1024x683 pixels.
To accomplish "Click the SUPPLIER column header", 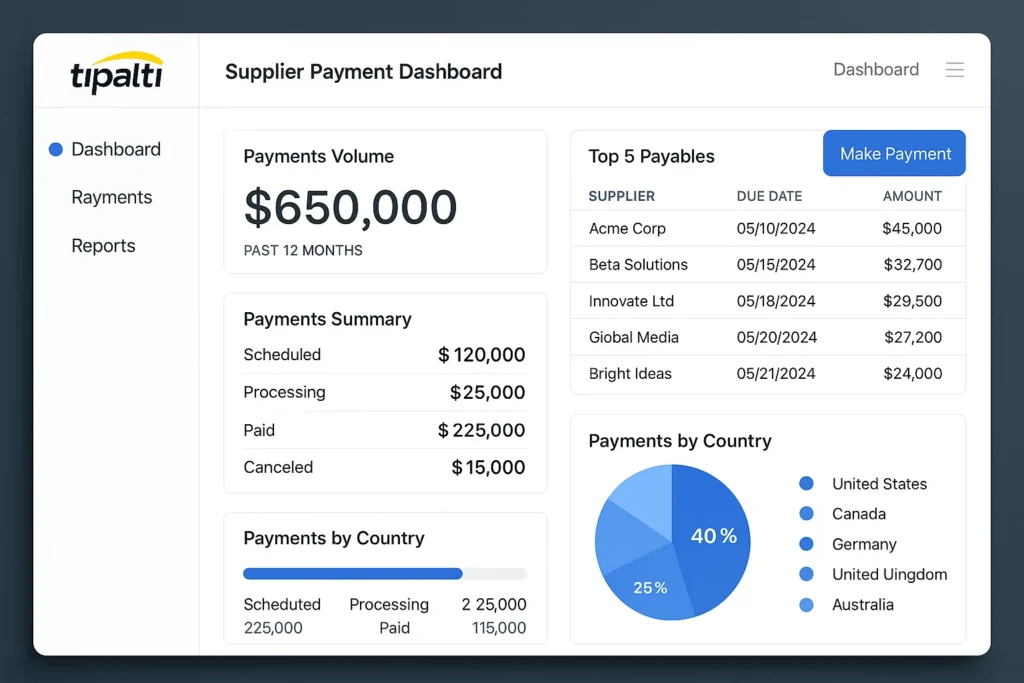I will point(621,196).
